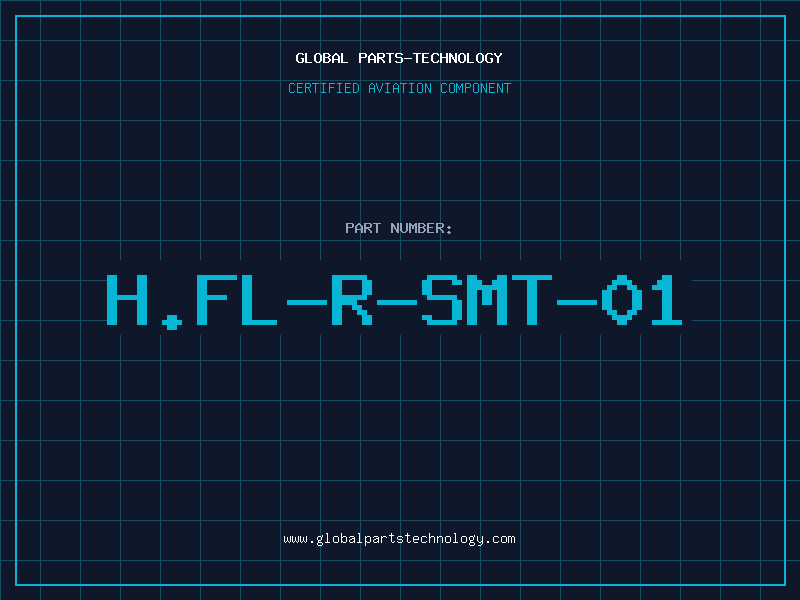Click the PART NUMBER: label
Screen dimensions: 800x600
tap(399, 228)
